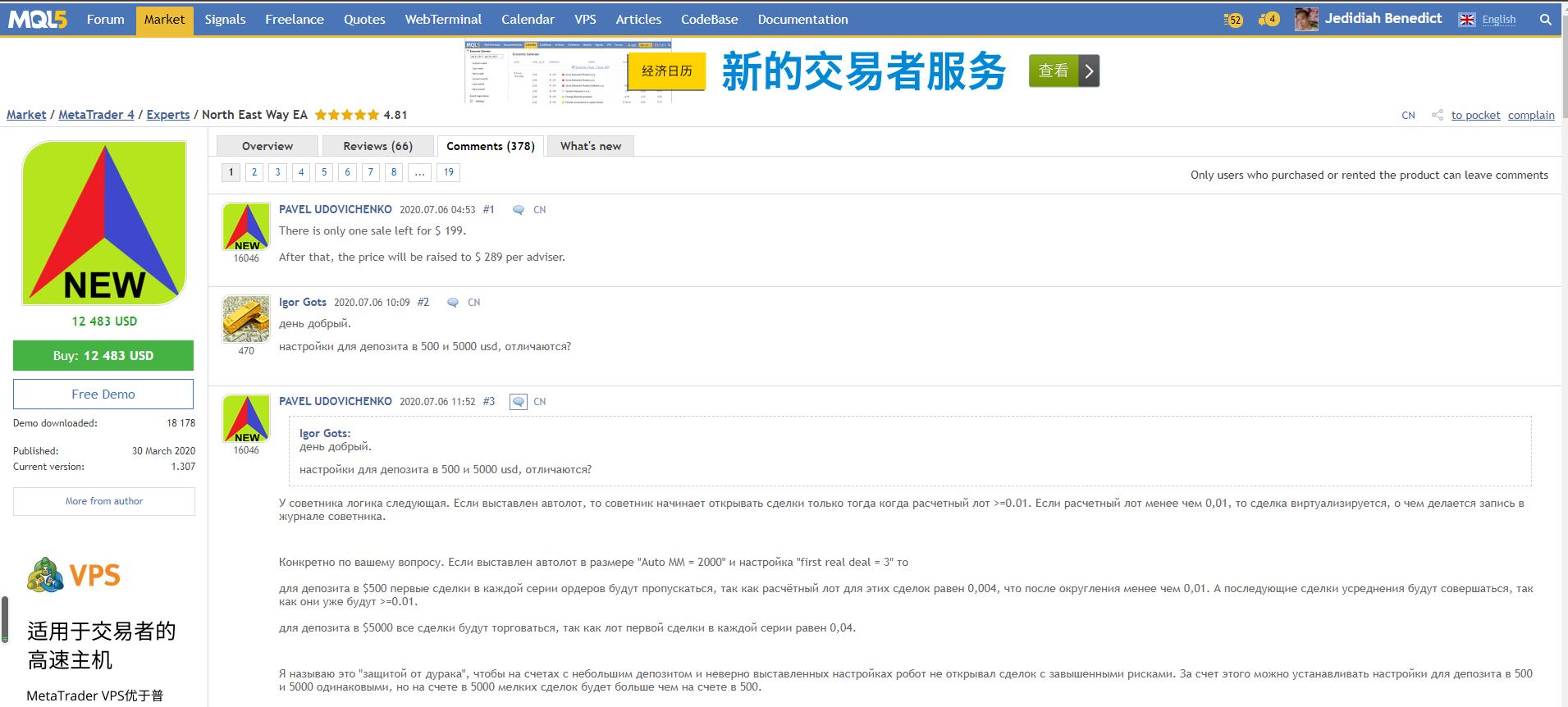Open the CodeBase menu item
The image size is (1568, 707).
tap(710, 20)
